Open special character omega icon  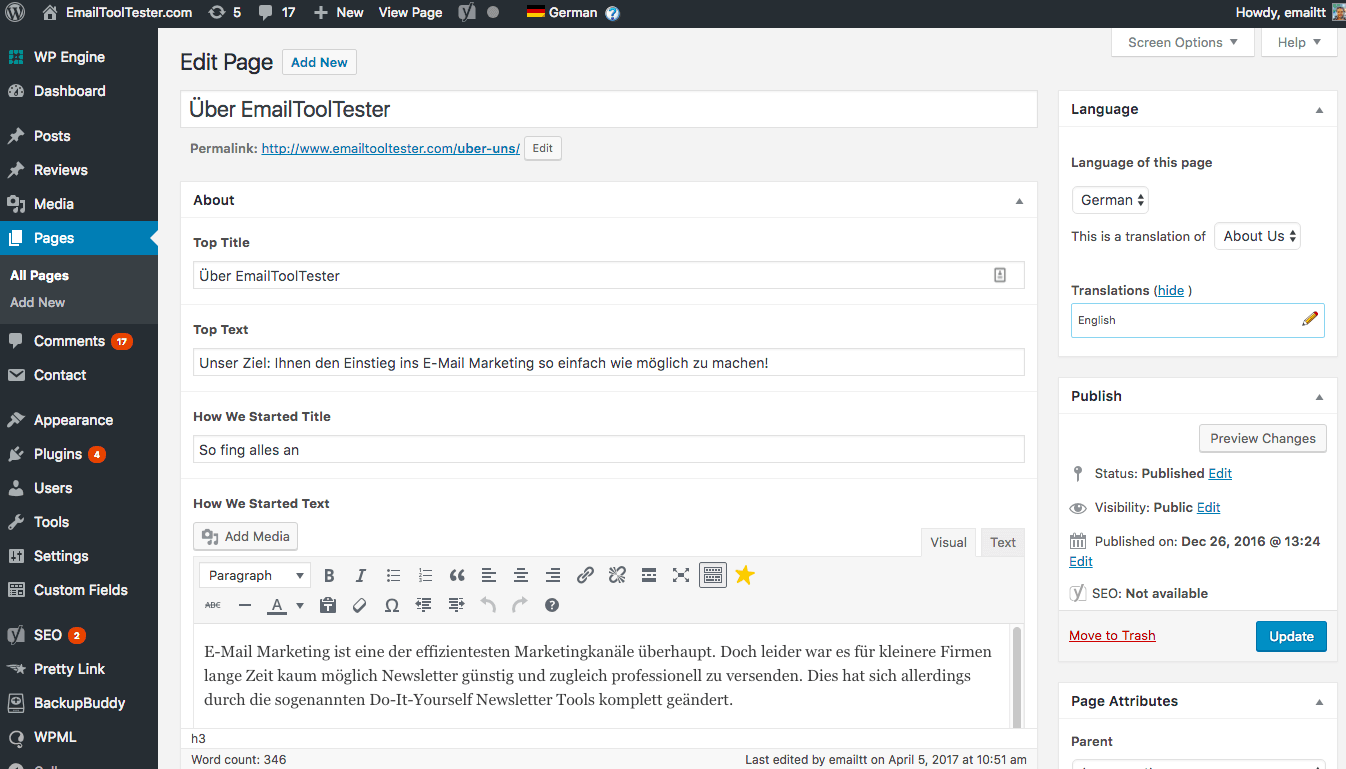click(x=392, y=605)
